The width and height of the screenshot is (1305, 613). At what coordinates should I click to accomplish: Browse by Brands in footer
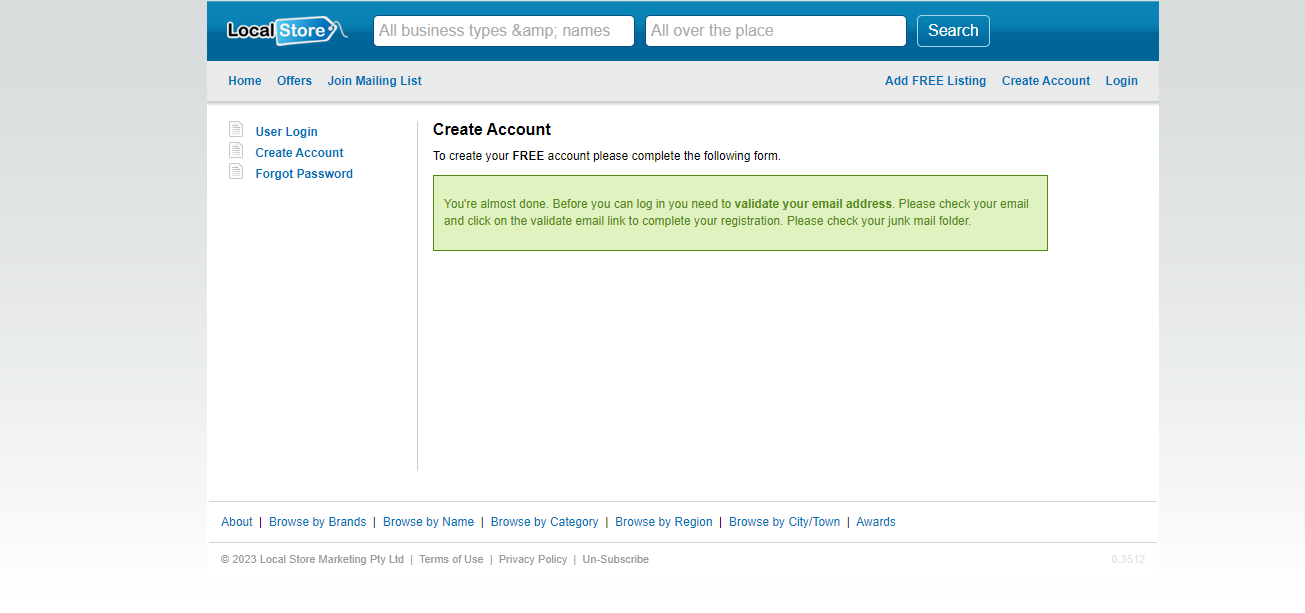coord(317,522)
